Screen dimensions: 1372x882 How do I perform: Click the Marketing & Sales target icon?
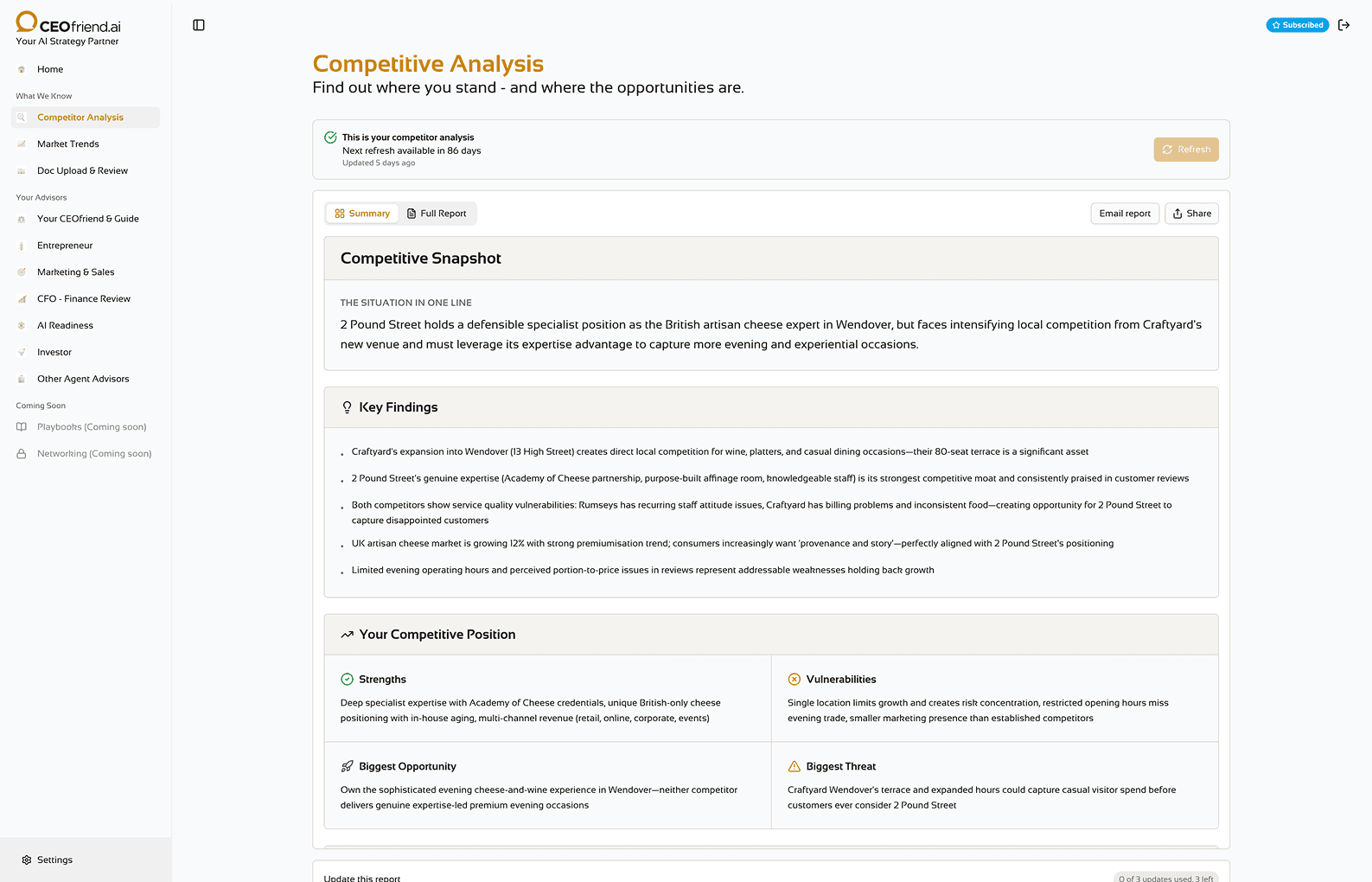[22, 272]
